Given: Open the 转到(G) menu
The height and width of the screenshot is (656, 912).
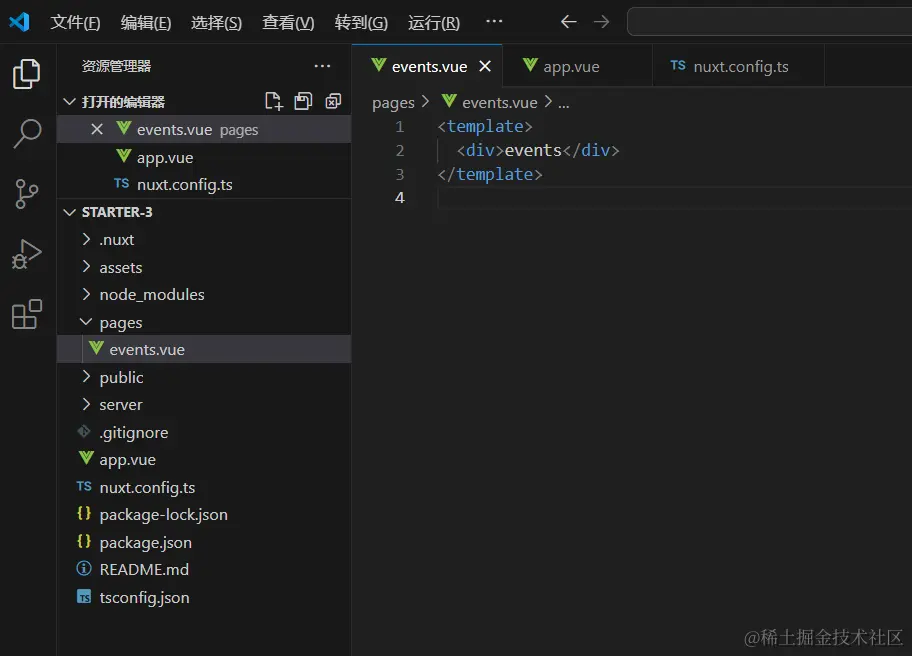Looking at the screenshot, I should click(x=361, y=23).
